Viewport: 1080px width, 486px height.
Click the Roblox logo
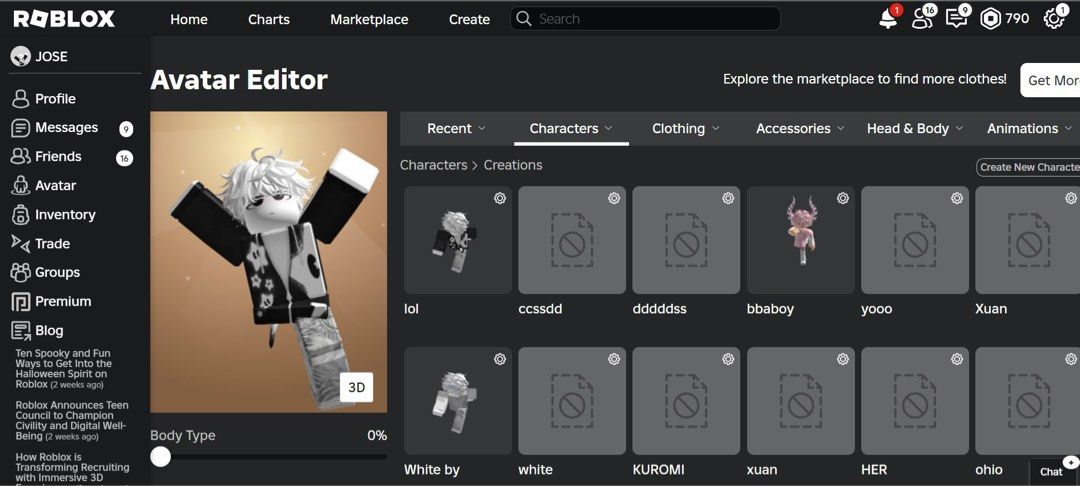tap(64, 19)
